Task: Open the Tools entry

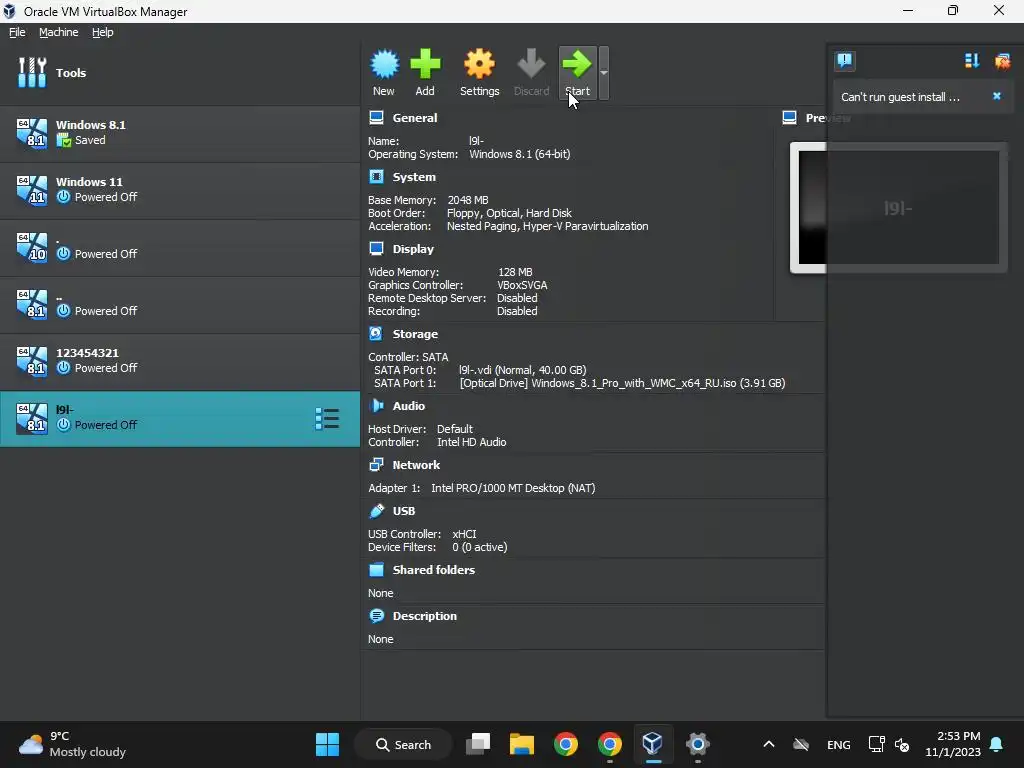Action: pos(180,72)
